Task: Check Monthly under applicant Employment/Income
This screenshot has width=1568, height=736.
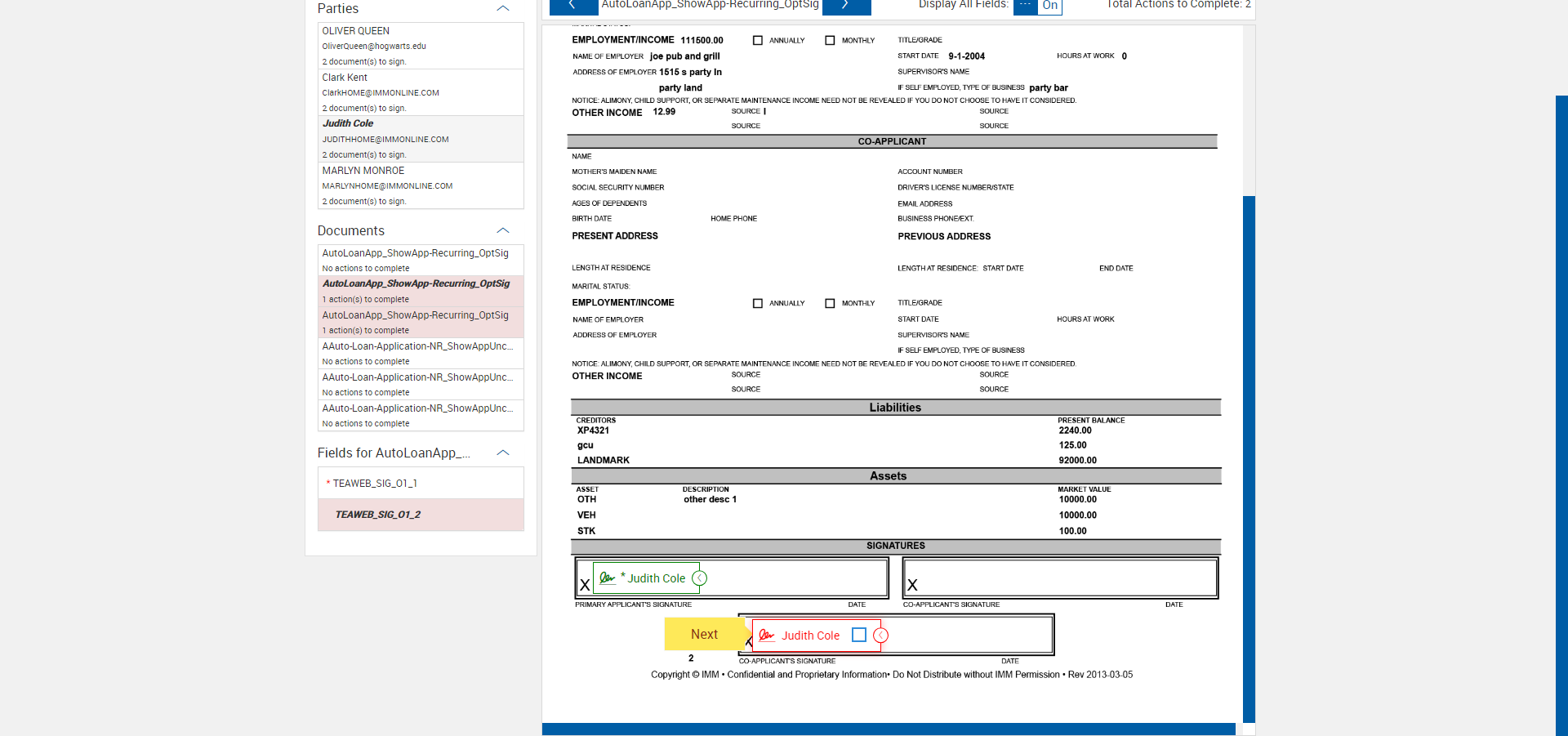Action: tap(830, 40)
